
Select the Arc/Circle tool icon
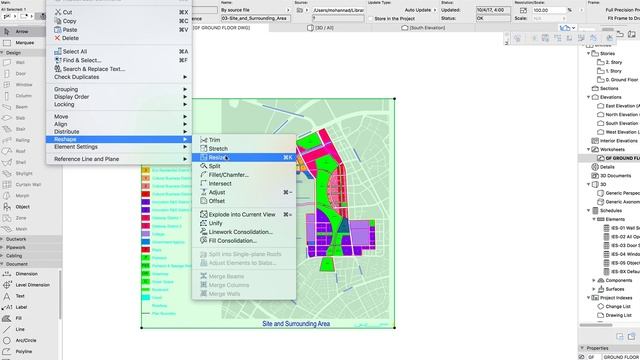click(x=7, y=340)
